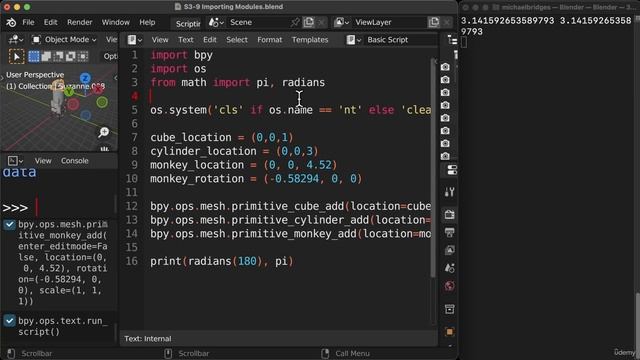Click the Basic Script name field
The image size is (640, 360).
pyautogui.click(x=401, y=40)
